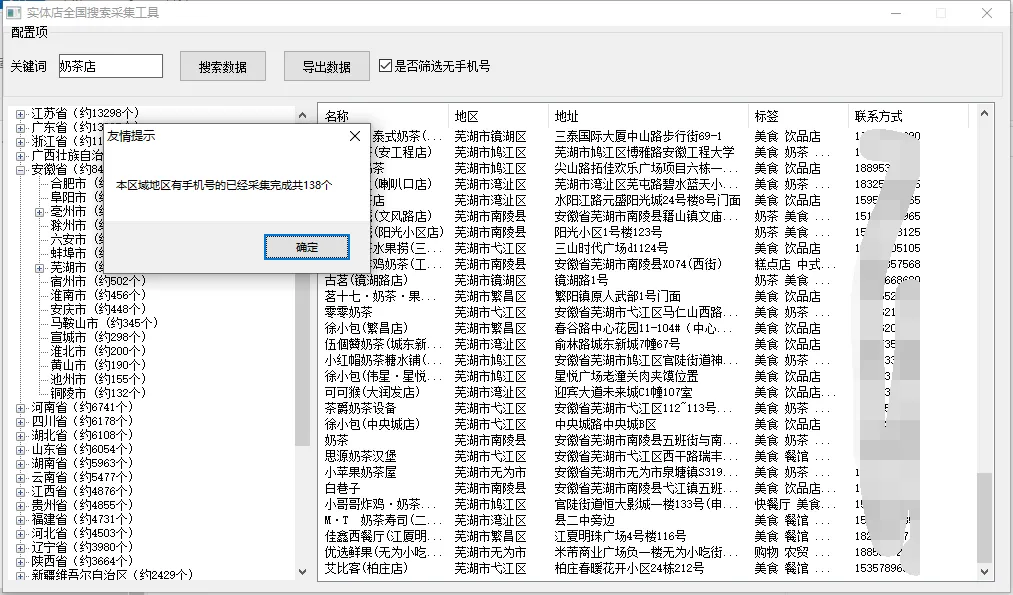Click the 联系方式 column header
Viewport: 1013px width, 595px height.
coord(877,116)
